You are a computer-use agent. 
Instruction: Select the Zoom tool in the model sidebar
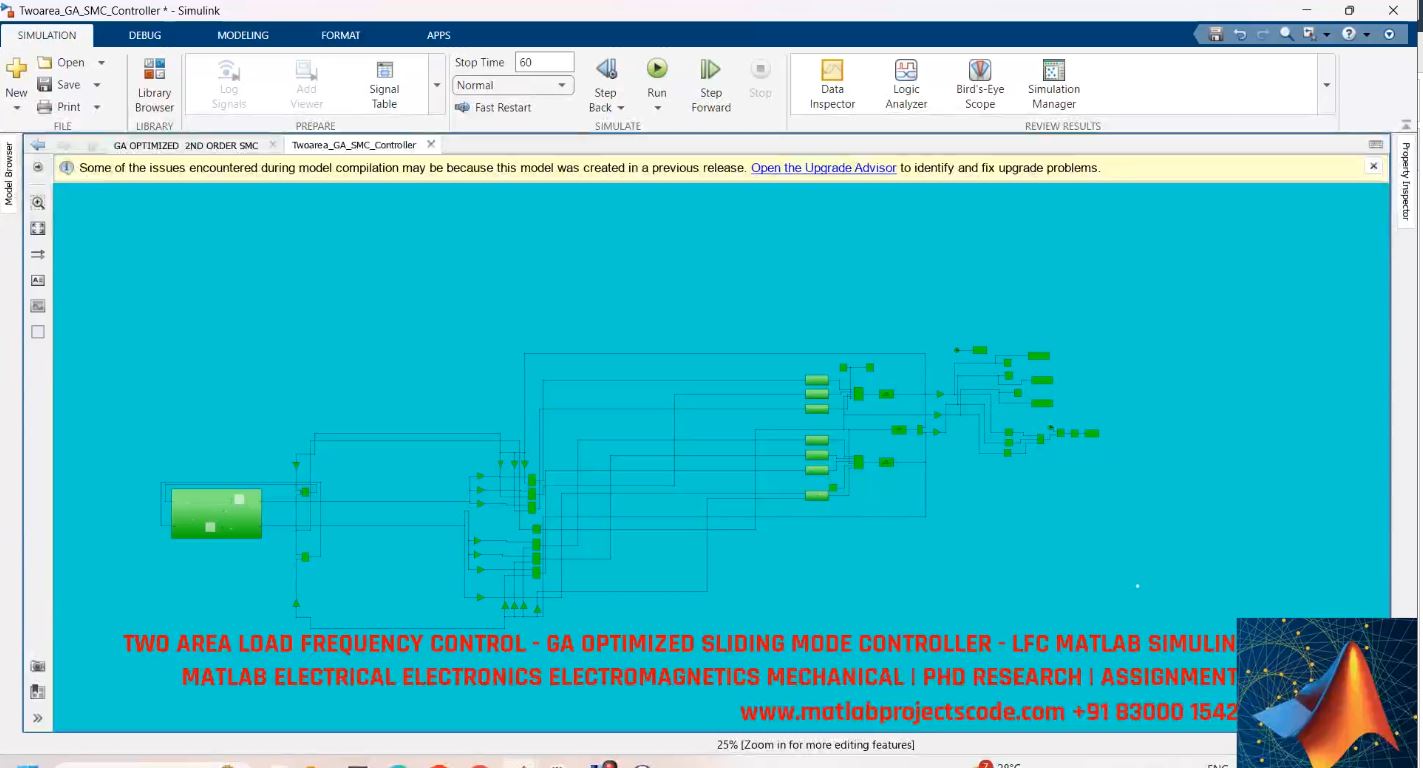click(37, 202)
